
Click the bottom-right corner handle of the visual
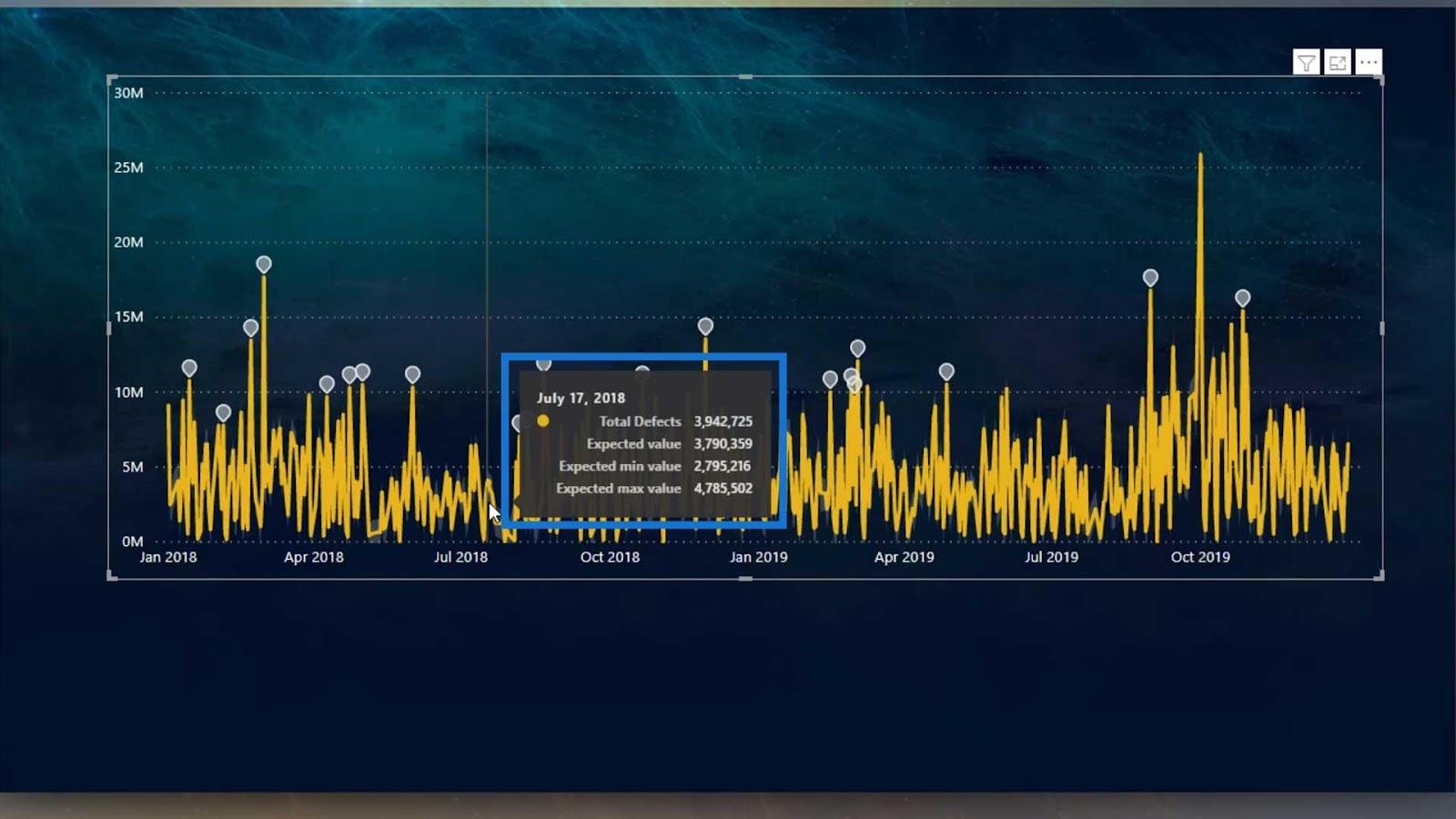pyautogui.click(x=1380, y=575)
